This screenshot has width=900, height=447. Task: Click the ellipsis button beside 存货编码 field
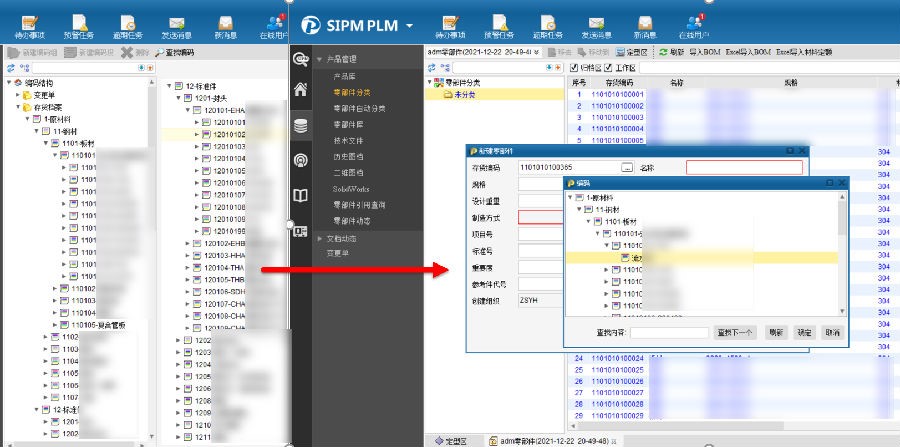point(627,168)
